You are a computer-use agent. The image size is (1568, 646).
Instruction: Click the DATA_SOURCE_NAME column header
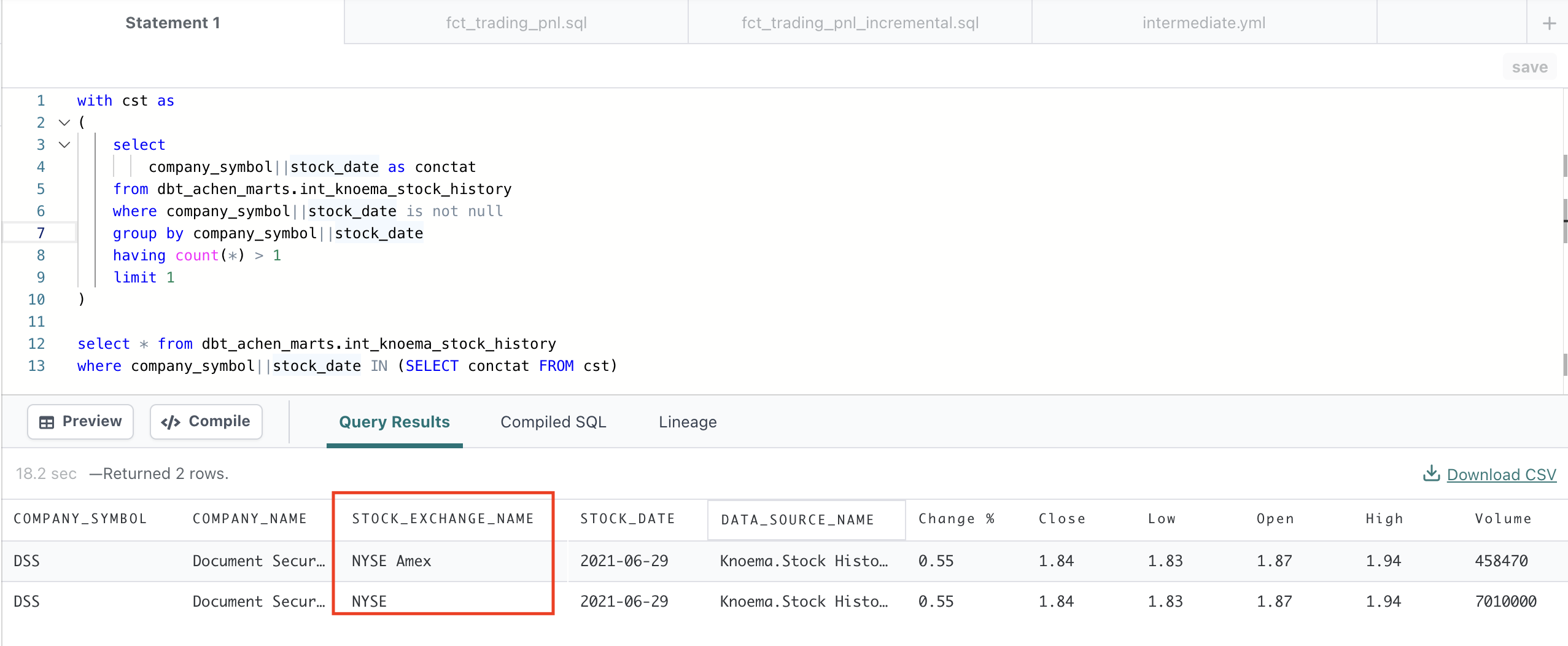click(x=798, y=520)
